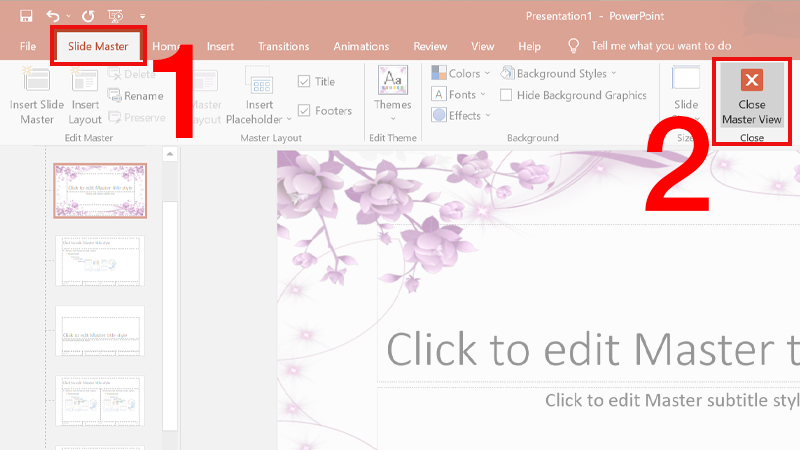Screen dimensions: 800x450
Task: Select the two-content layout thumbnail
Action: pyautogui.click(x=100, y=401)
